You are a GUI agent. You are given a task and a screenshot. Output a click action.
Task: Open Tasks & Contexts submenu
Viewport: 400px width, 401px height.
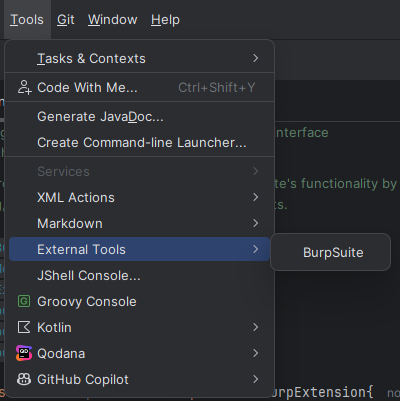(139, 58)
